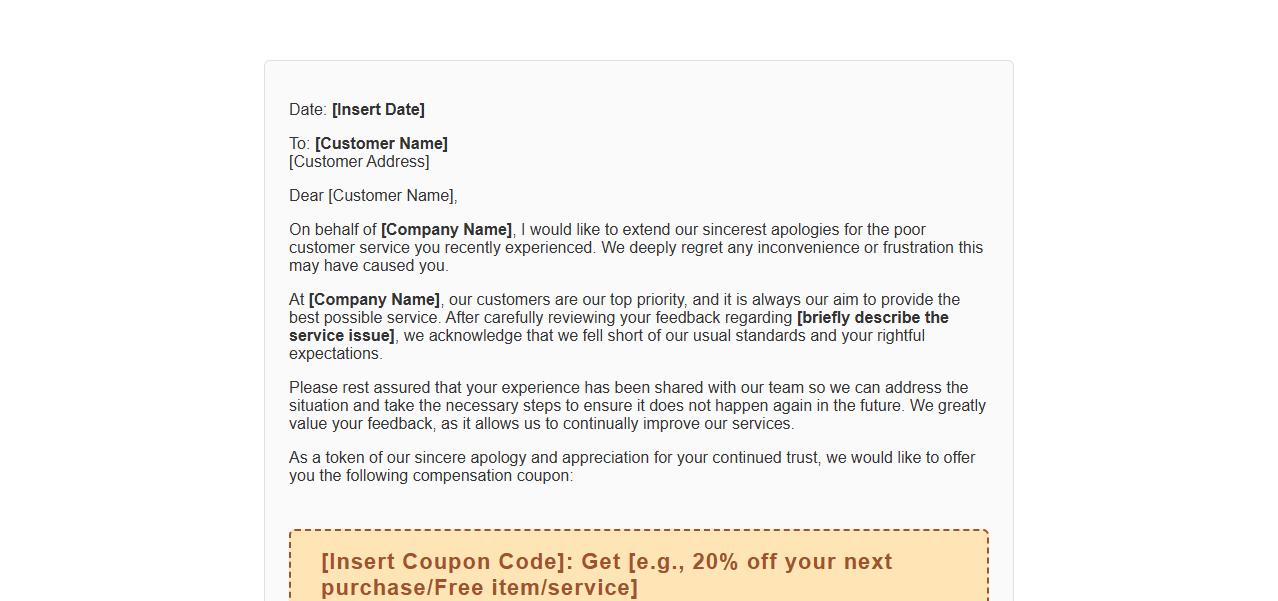Image resolution: width=1278 pixels, height=601 pixels.
Task: Click "As a token of our sincere apology"
Action: click(x=408, y=458)
